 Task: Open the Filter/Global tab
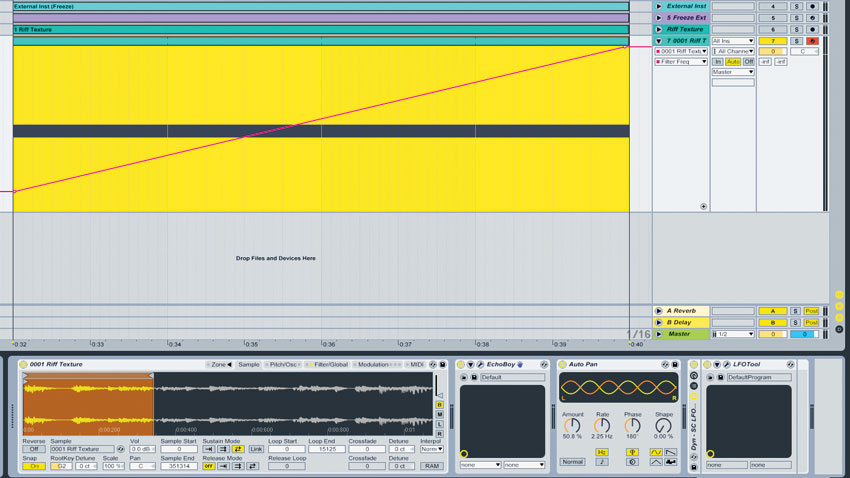pyautogui.click(x=328, y=365)
